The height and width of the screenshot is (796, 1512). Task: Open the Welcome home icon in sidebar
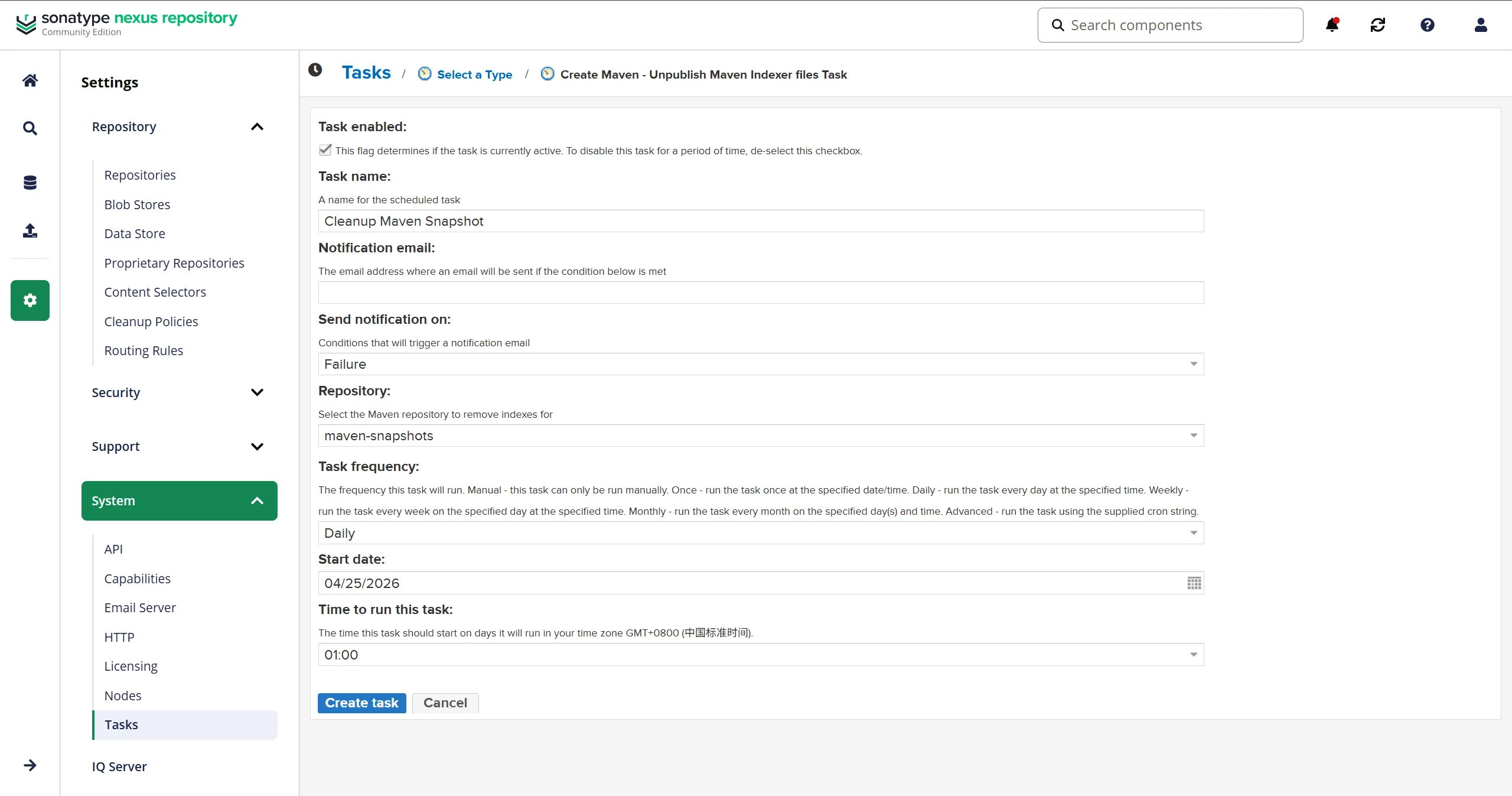[30, 80]
